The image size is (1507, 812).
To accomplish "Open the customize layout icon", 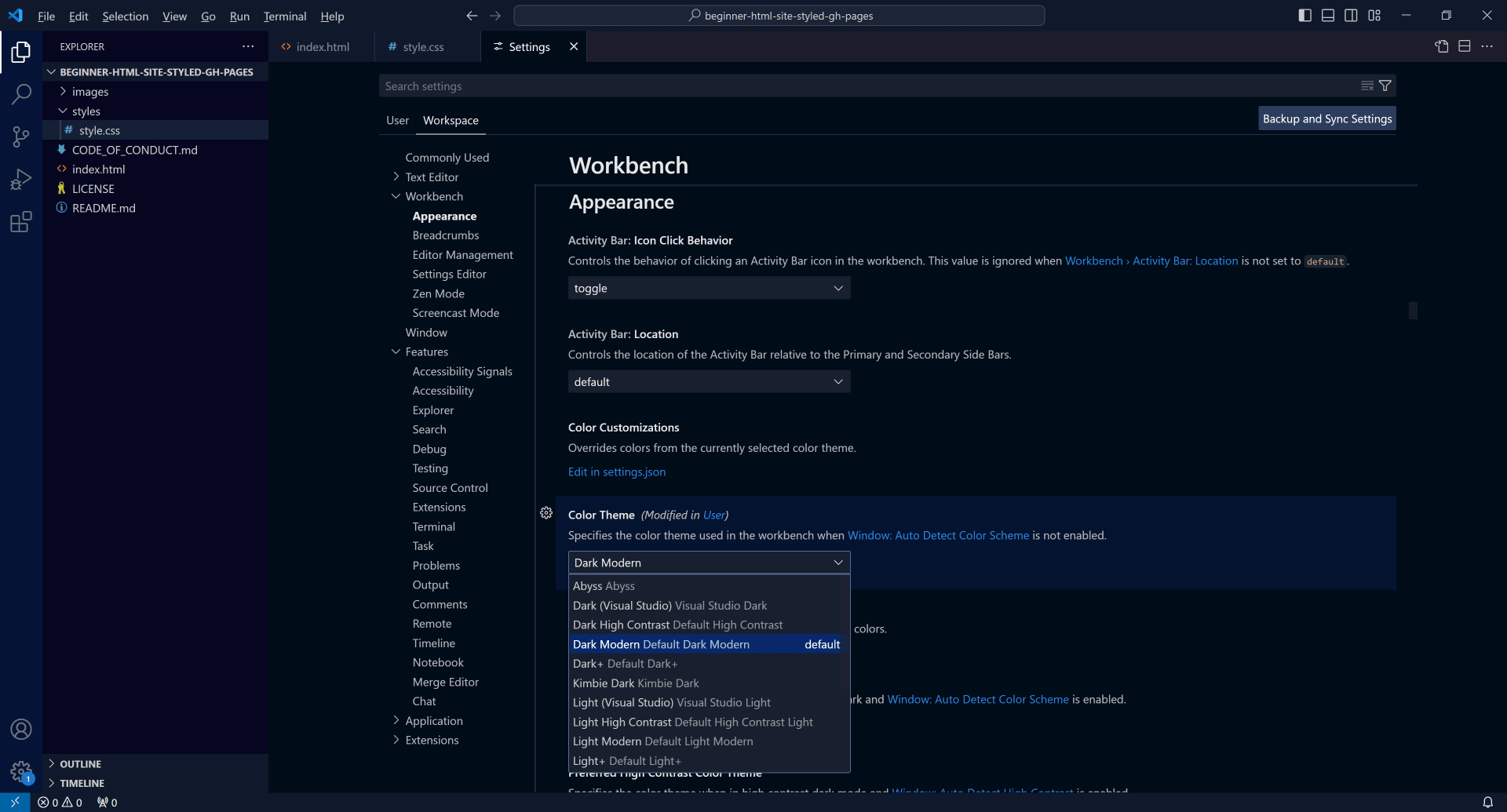I will [x=1374, y=16].
